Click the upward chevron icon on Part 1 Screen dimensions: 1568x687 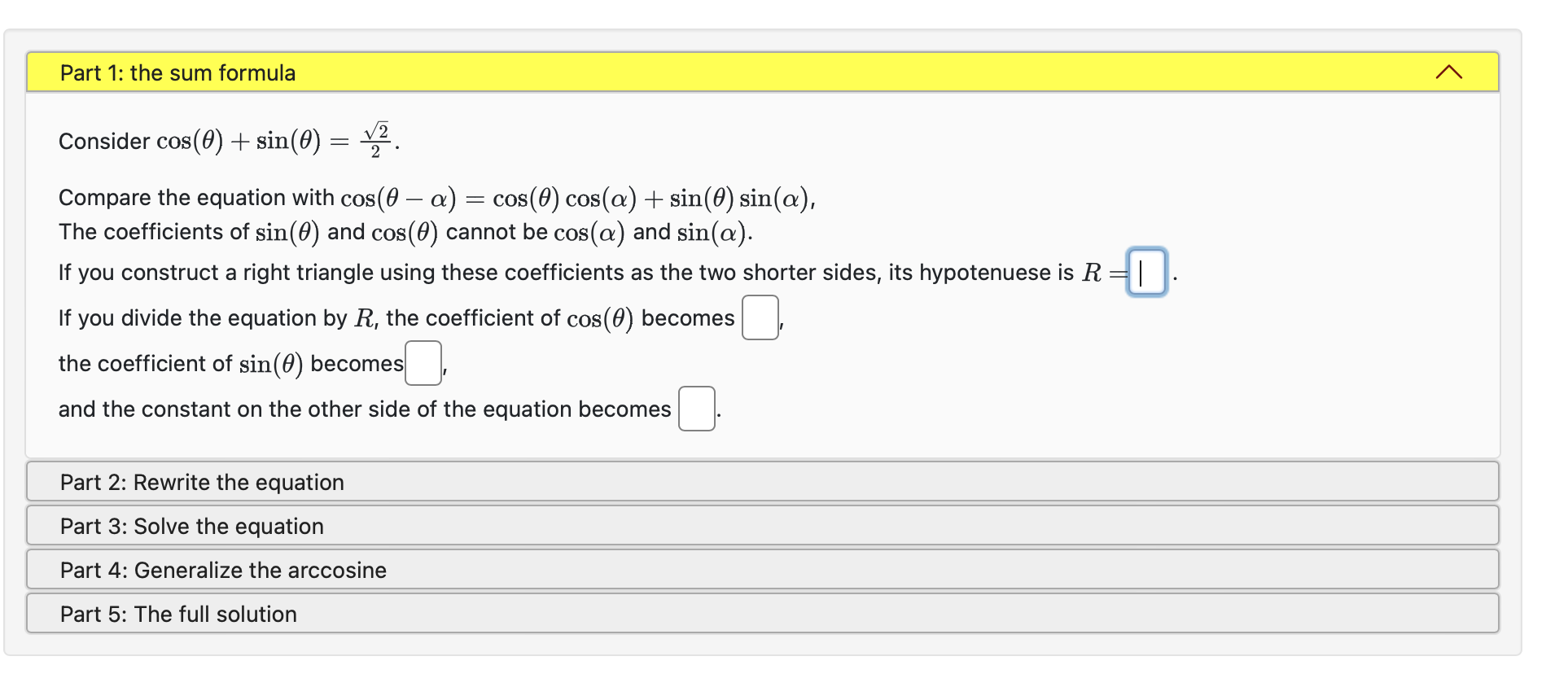1448,72
